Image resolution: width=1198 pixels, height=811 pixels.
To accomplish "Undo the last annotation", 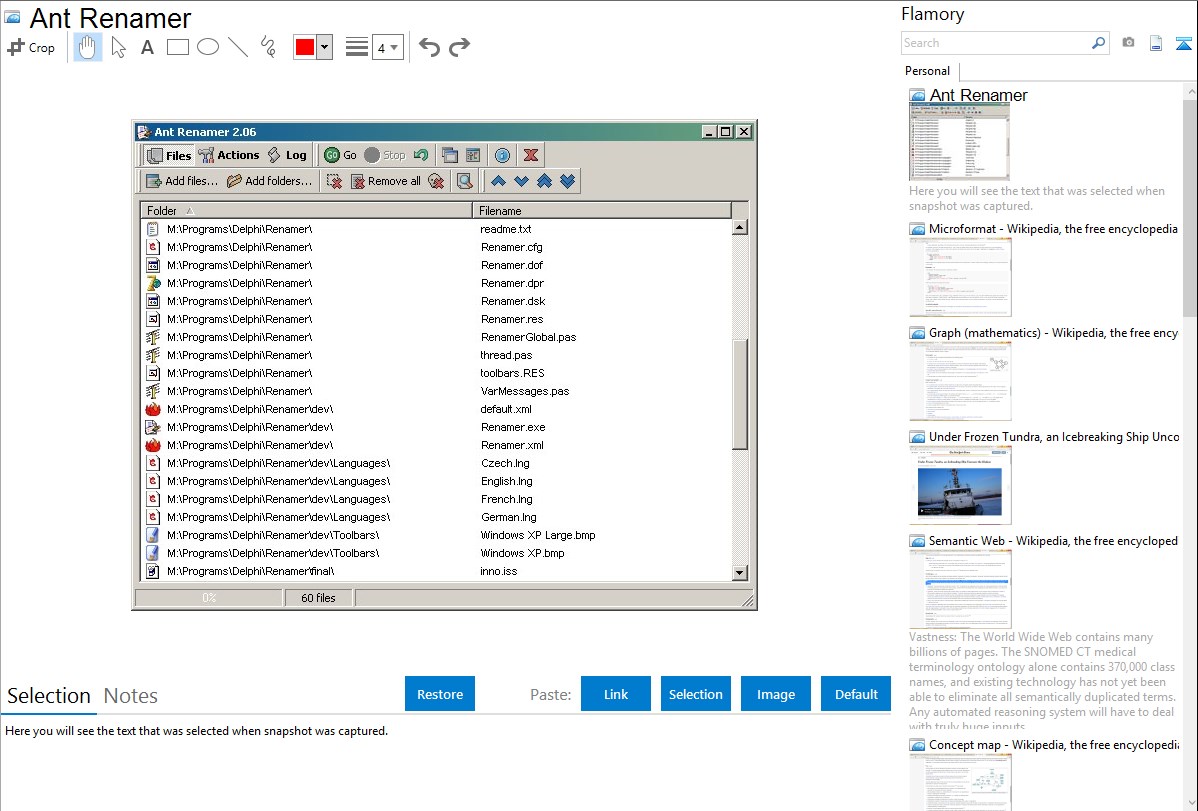I will coord(429,47).
